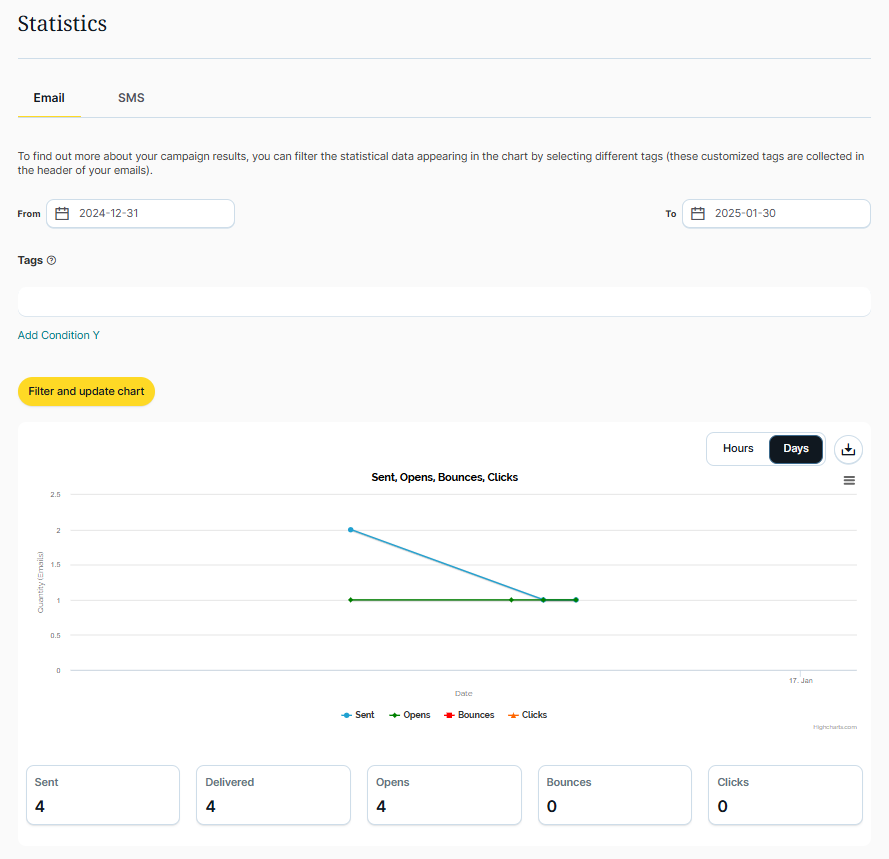This screenshot has height=859, width=889.
Task: Click inside the Tags input field
Action: click(x=444, y=301)
